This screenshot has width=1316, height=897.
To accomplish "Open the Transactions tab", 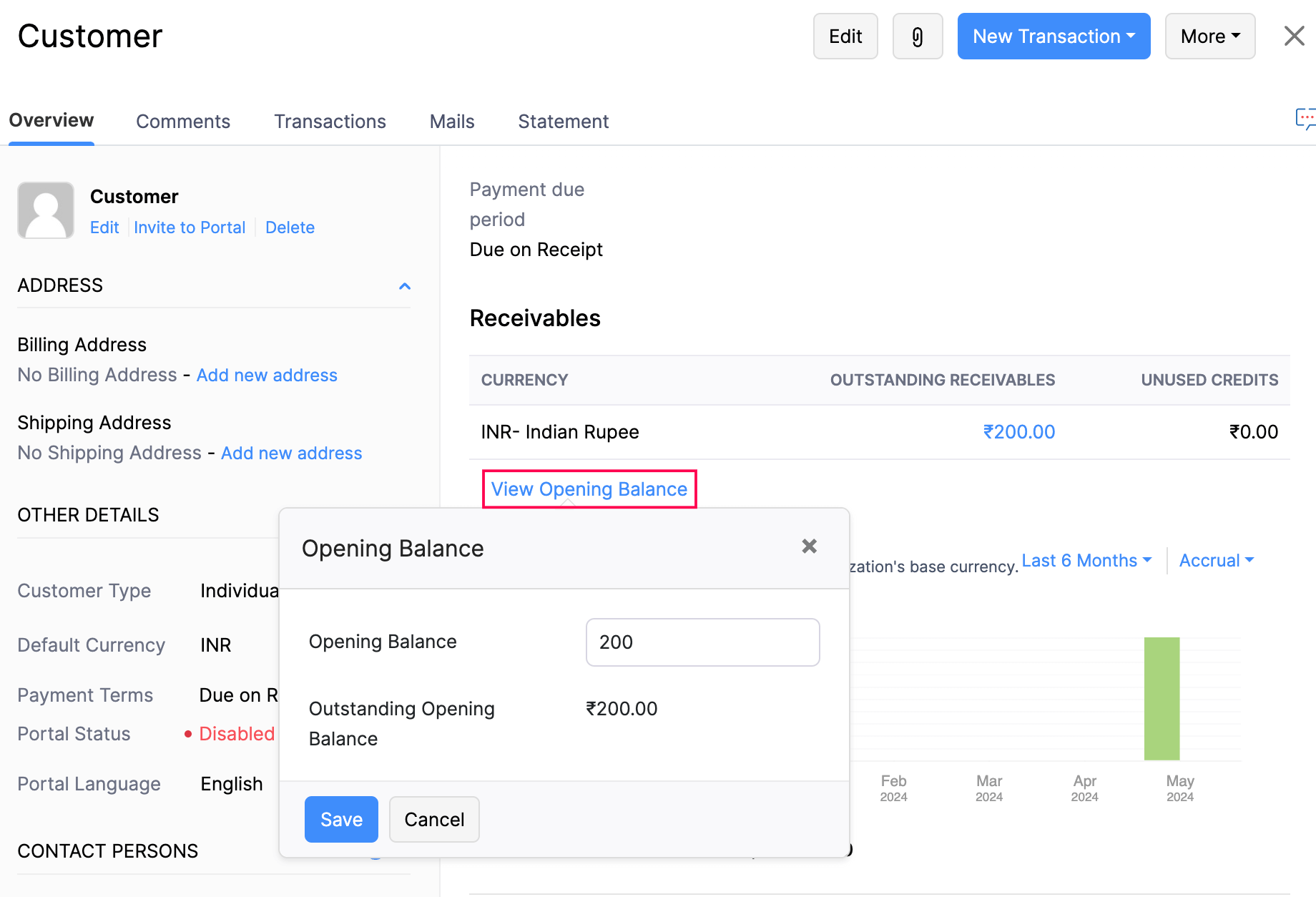I will (330, 122).
